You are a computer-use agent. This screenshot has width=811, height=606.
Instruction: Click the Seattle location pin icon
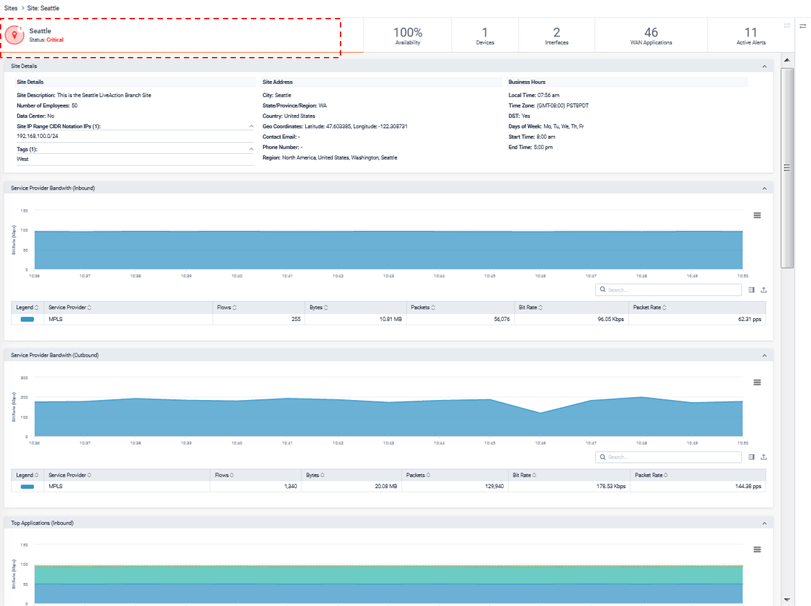15,35
